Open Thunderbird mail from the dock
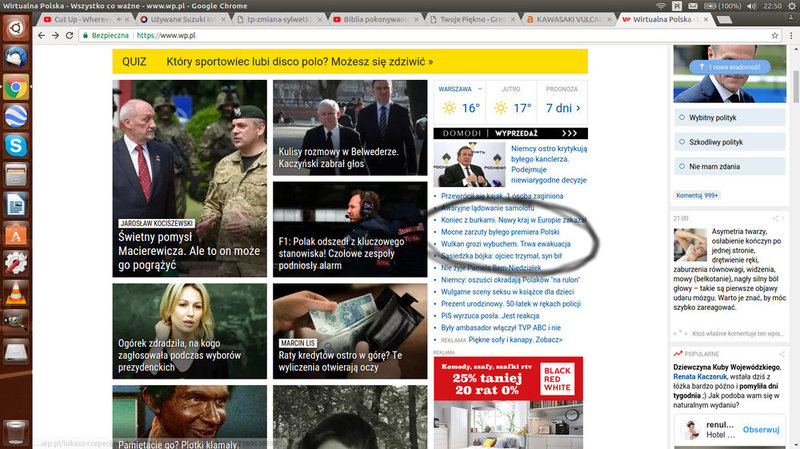This screenshot has width=800, height=449. pyautogui.click(x=15, y=57)
